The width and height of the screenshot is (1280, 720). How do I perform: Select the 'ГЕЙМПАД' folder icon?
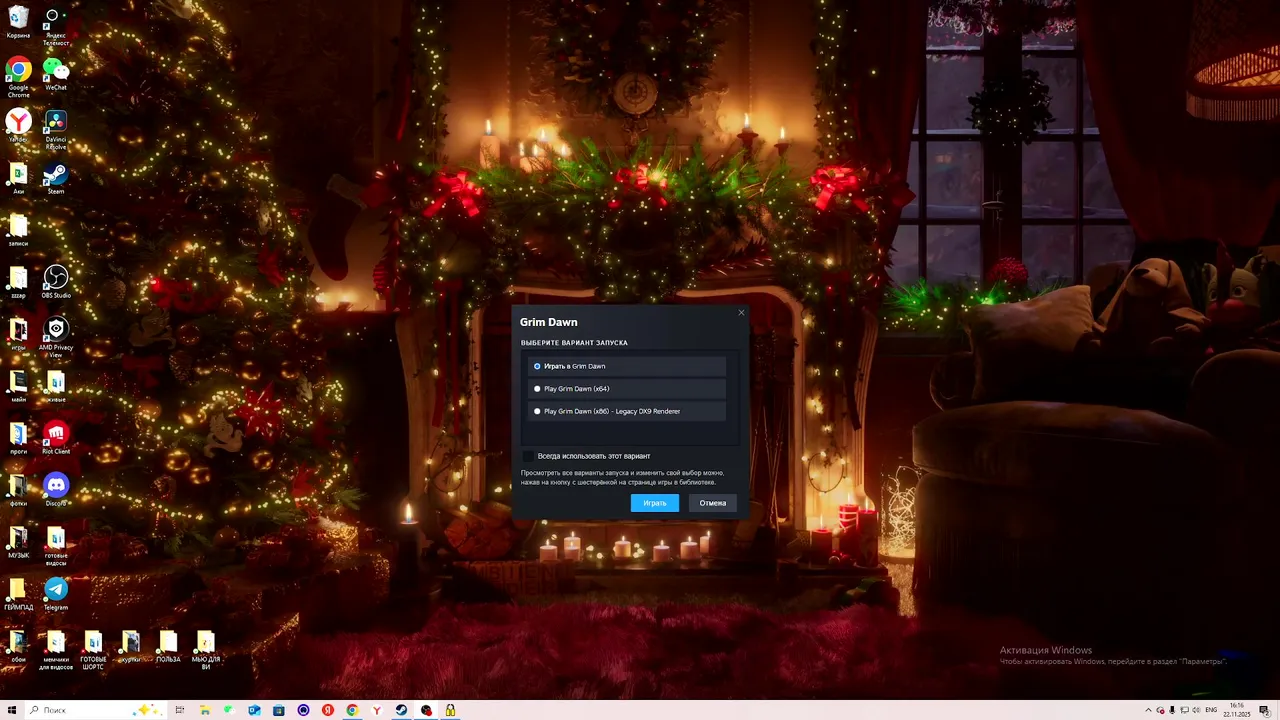[18, 594]
